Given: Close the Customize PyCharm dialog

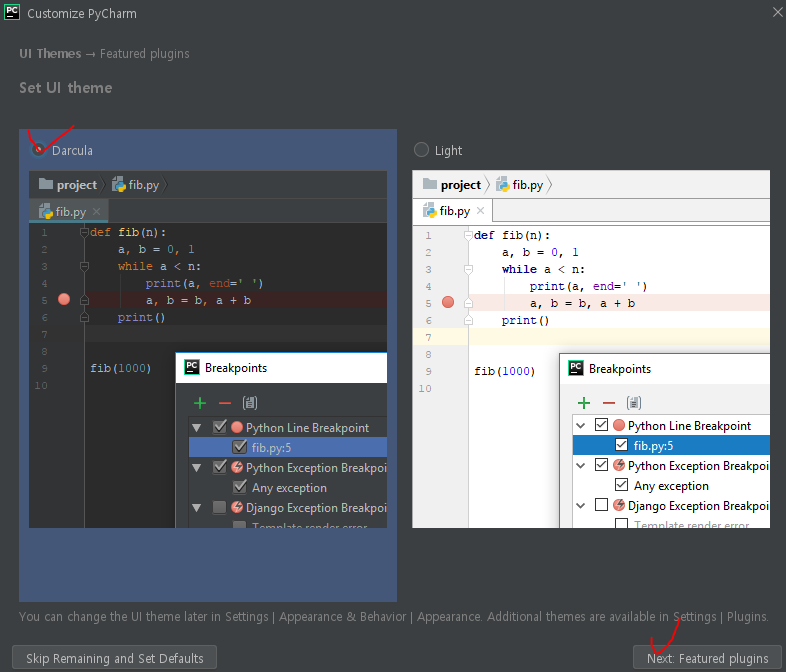Looking at the screenshot, I should pos(777,13).
